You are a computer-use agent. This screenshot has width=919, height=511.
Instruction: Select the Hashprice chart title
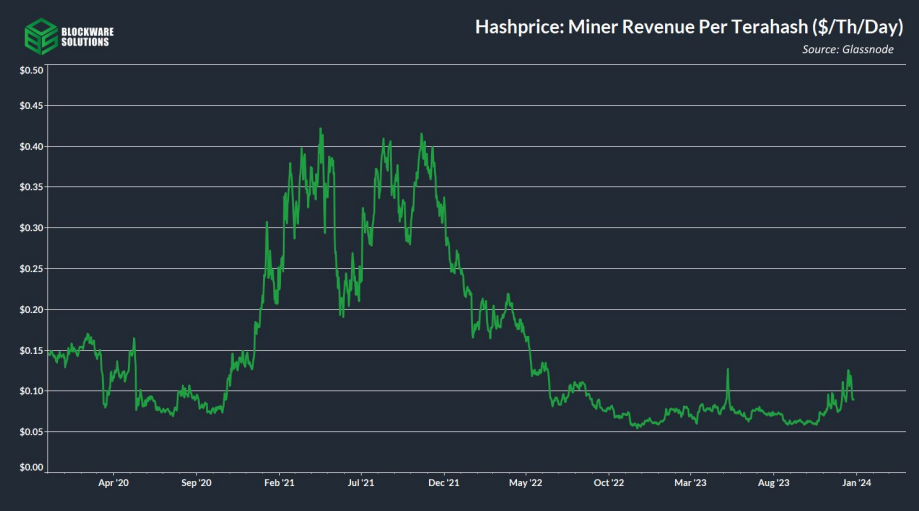pyautogui.click(x=685, y=27)
